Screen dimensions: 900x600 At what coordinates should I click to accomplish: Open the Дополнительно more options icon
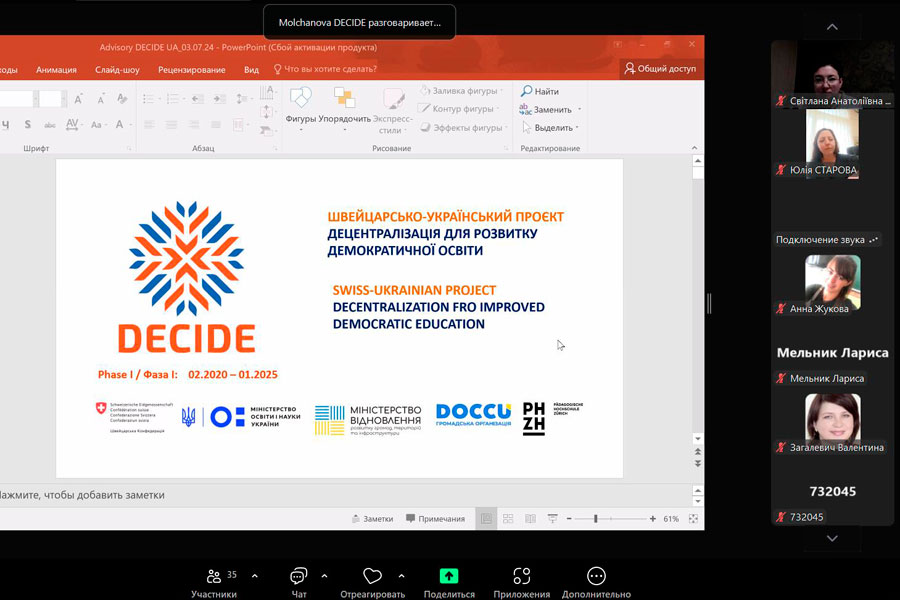tap(596, 576)
